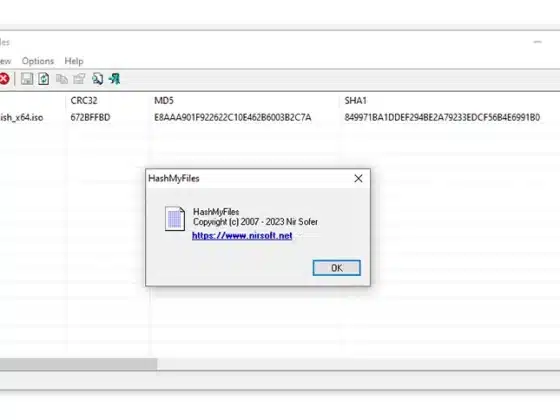The height and width of the screenshot is (420, 560).
Task: Open the Options menu
Action: pyautogui.click(x=38, y=61)
